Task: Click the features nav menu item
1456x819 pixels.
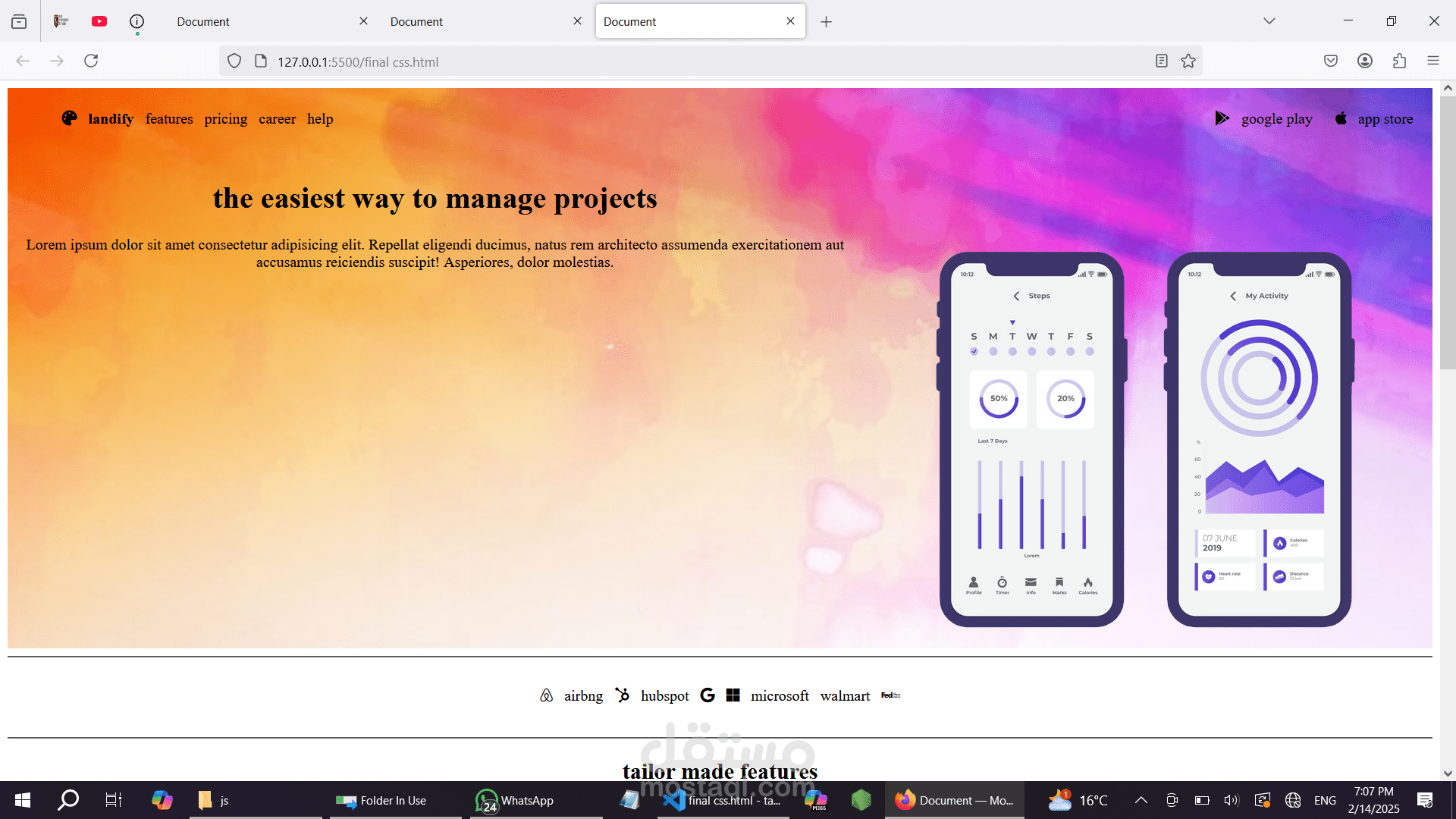Action: coord(168,119)
